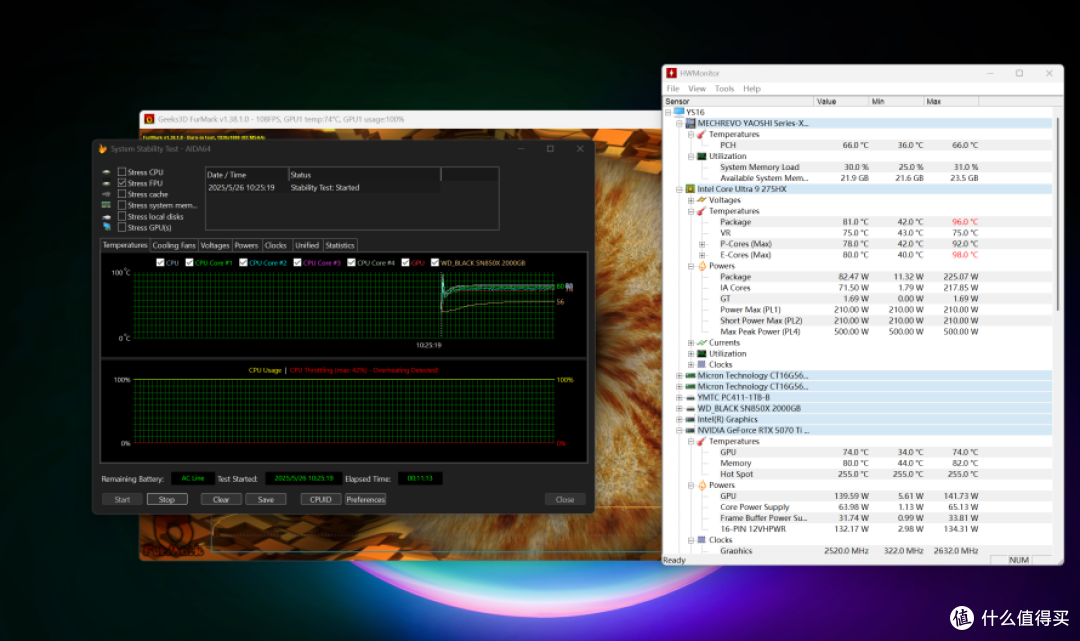This screenshot has width=1080, height=641.
Task: Toggle CPU Core #3 graph checkbox
Action: tap(298, 262)
